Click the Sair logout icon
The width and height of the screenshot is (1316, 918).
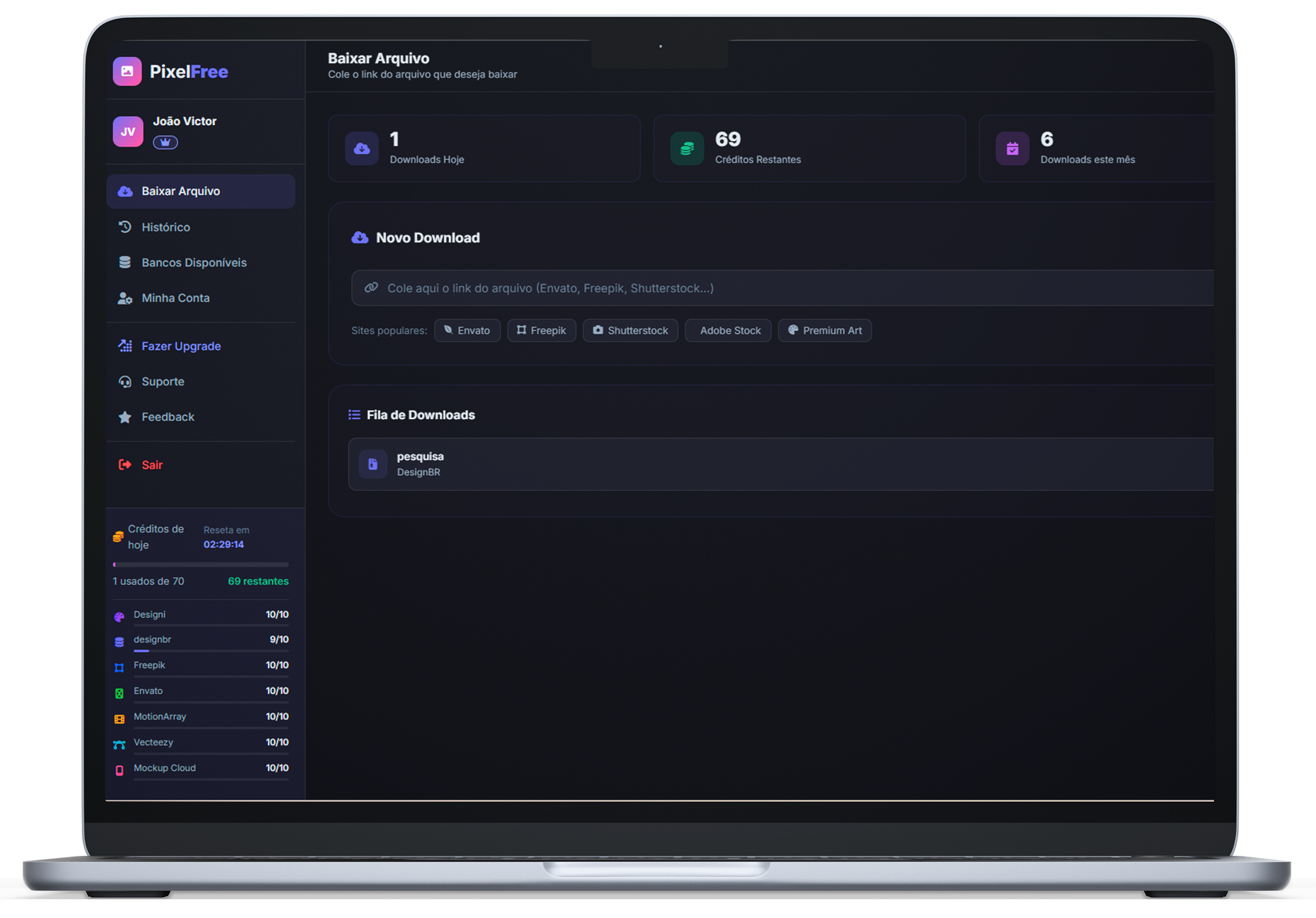click(x=125, y=465)
